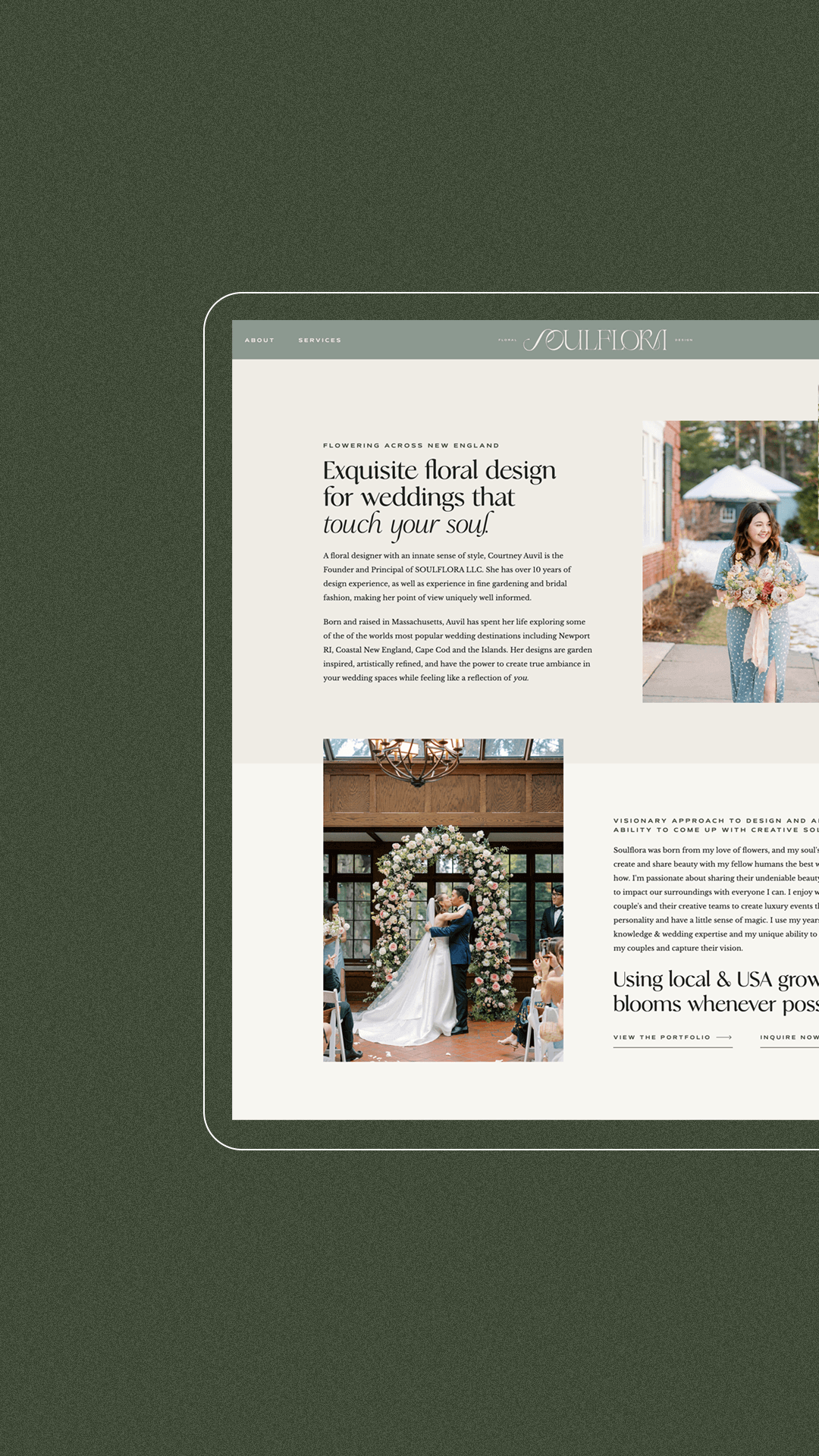Click the View the Portfolio link text
The width and height of the screenshot is (819, 1456).
point(661,1037)
